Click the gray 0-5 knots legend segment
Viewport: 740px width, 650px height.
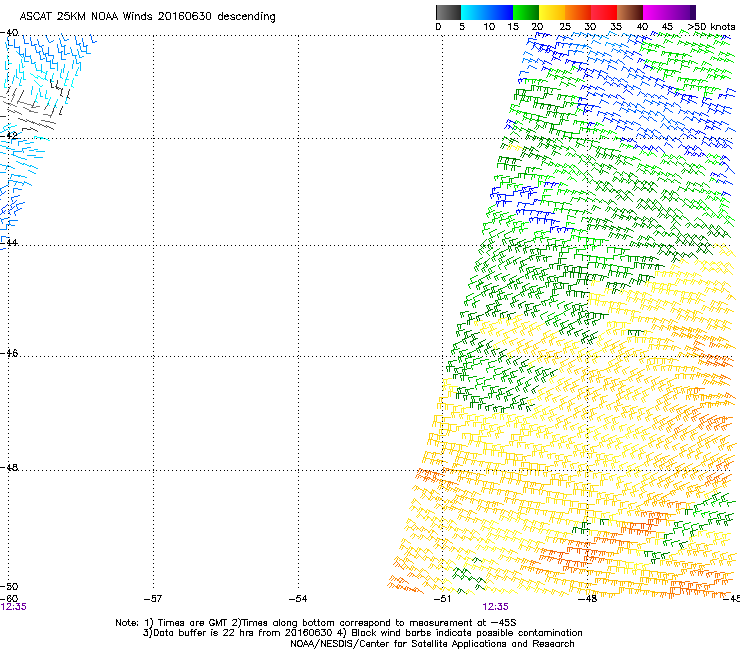click(448, 12)
